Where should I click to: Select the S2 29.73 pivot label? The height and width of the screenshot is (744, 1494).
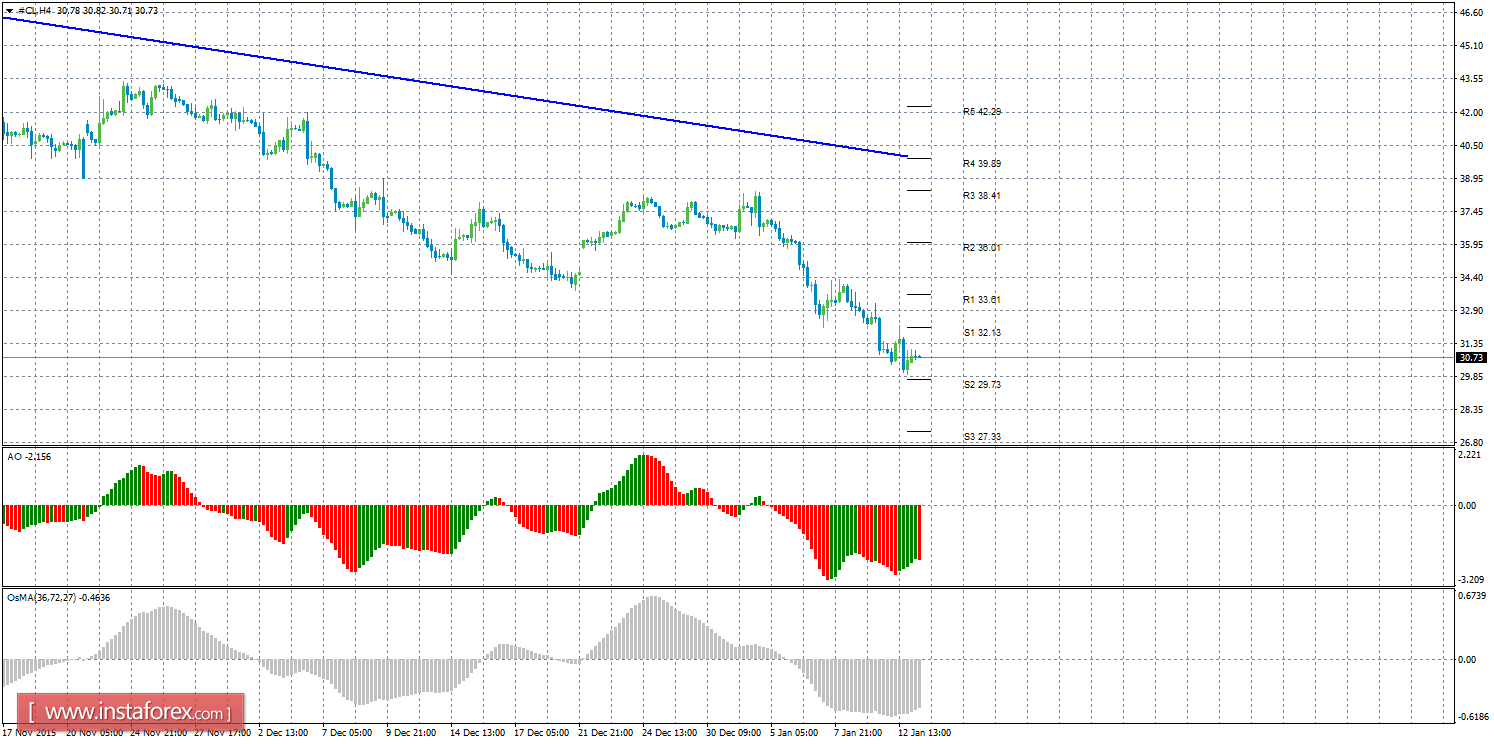tap(982, 384)
